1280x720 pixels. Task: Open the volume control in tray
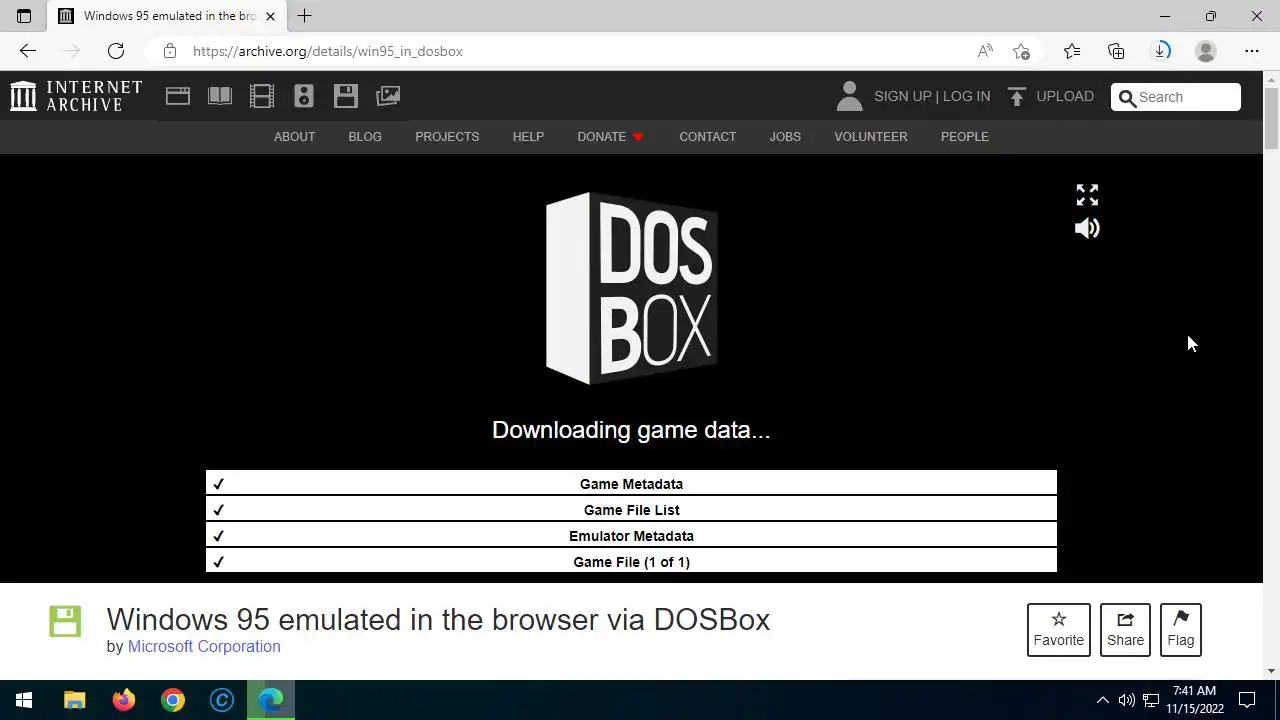pyautogui.click(x=1127, y=700)
